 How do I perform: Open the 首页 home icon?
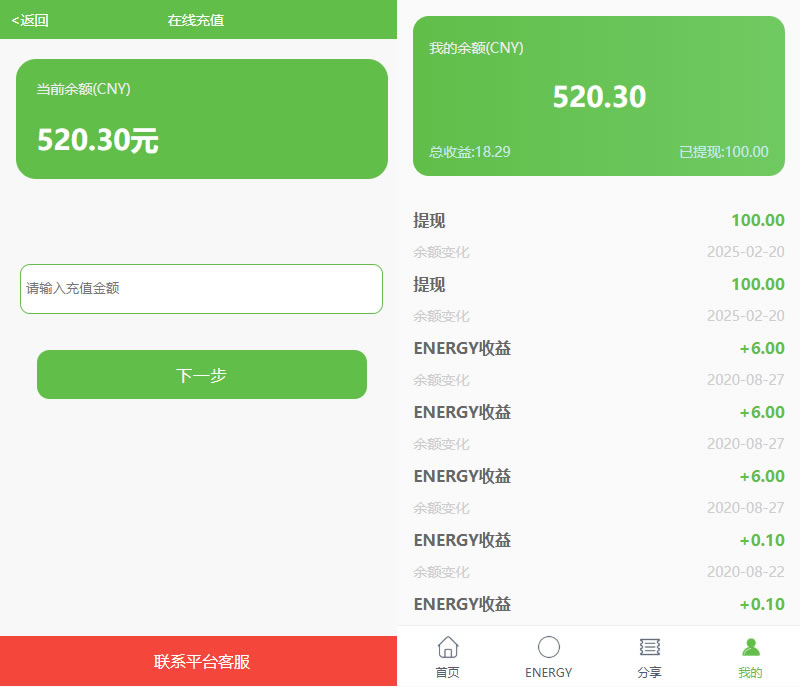tap(447, 647)
